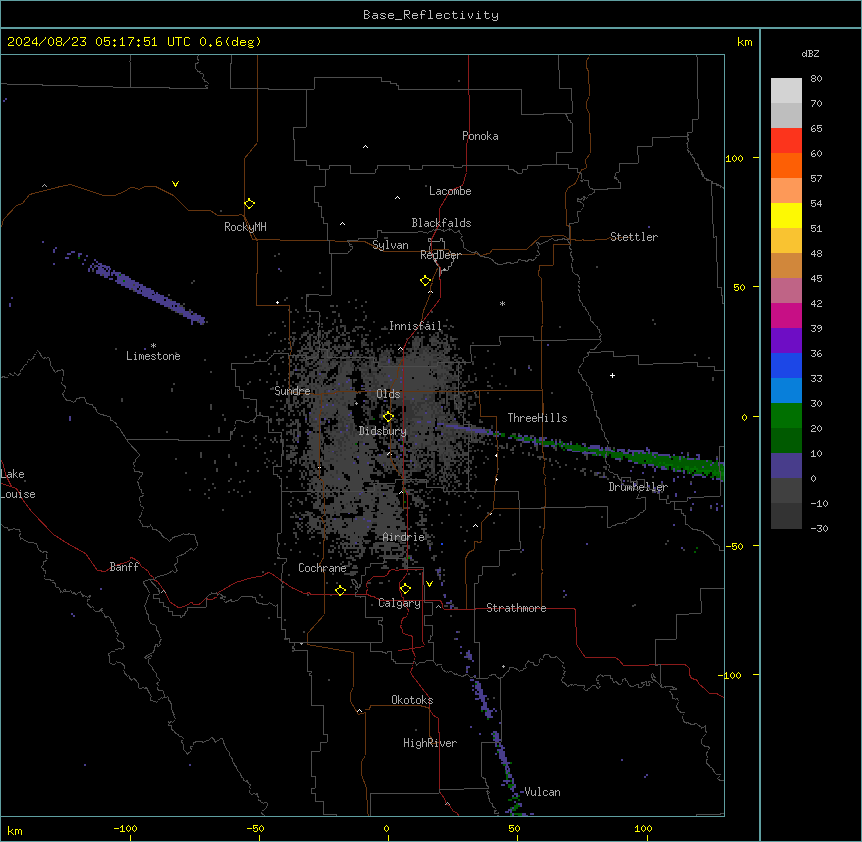Click the Stettler city label
Image resolution: width=862 pixels, height=842 pixels.
pyautogui.click(x=634, y=237)
